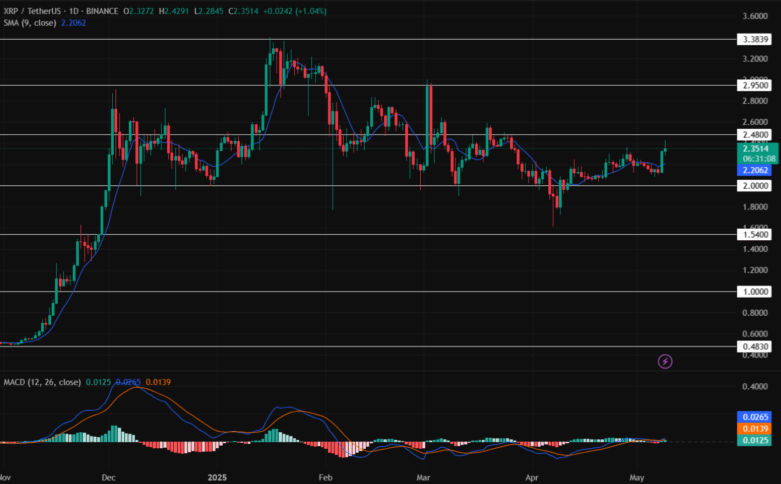
Task: Click the countdown timer 06:31:08
Action: point(759,159)
